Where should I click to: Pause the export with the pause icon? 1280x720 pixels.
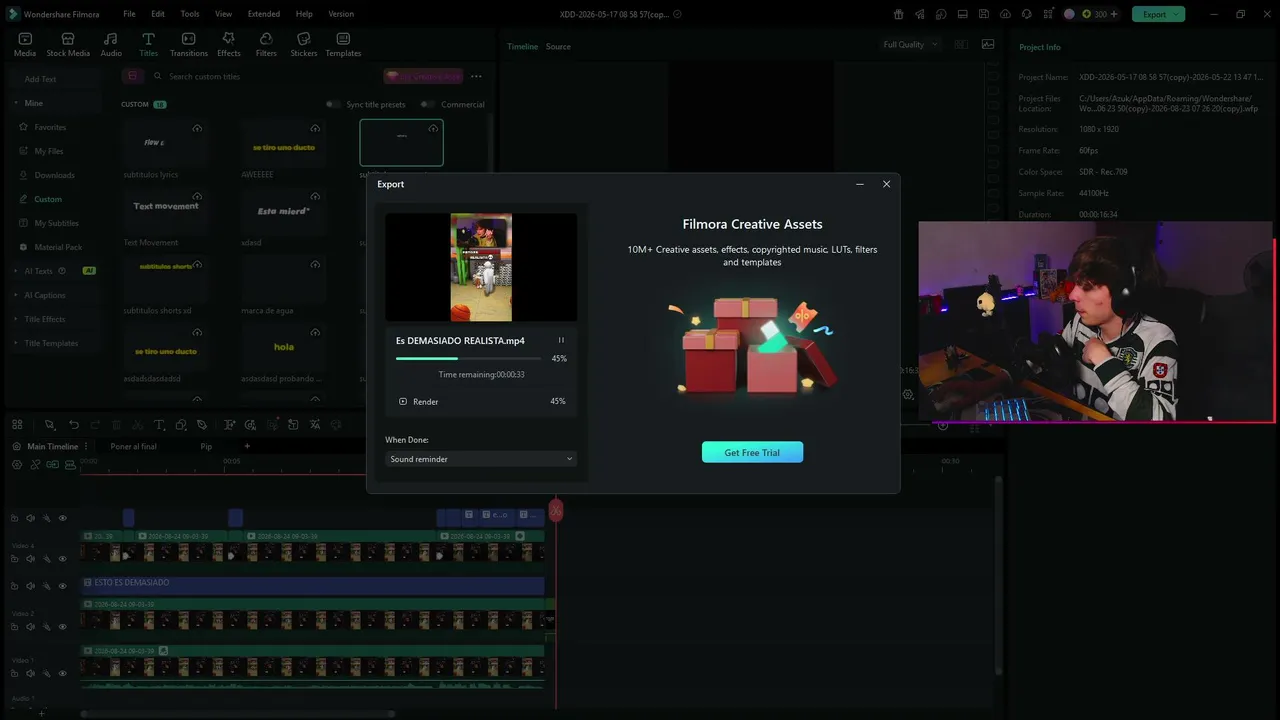point(561,341)
